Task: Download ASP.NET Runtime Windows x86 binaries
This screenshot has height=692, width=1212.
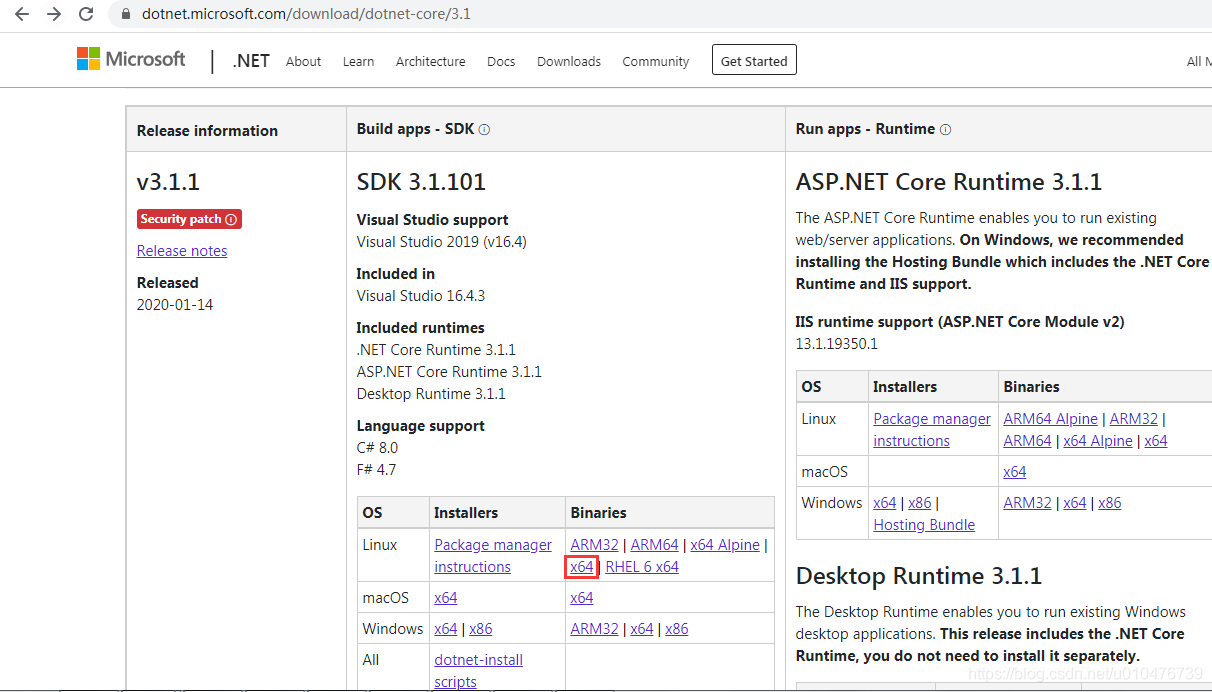Action: pyautogui.click(x=1110, y=503)
